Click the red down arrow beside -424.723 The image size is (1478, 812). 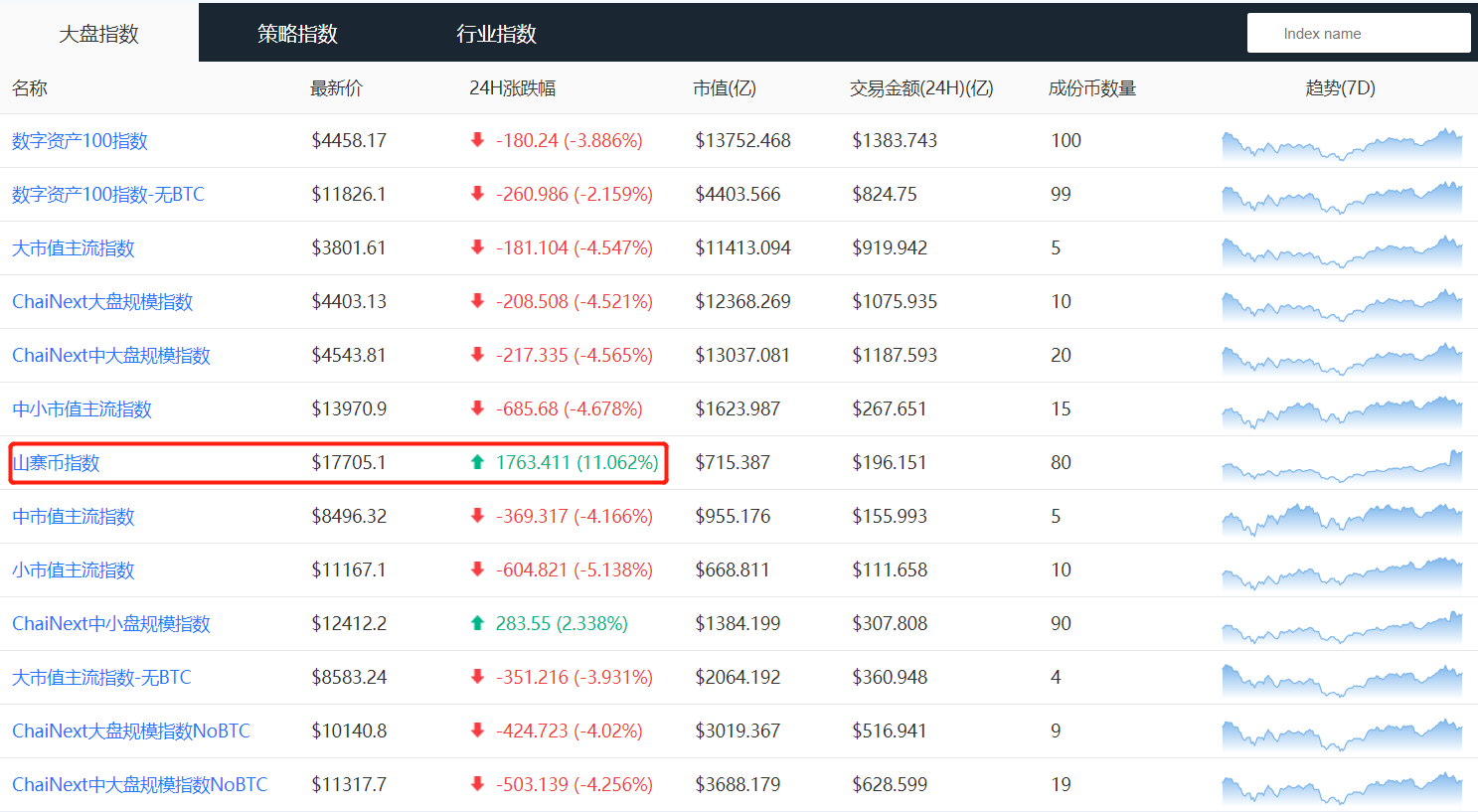477,731
